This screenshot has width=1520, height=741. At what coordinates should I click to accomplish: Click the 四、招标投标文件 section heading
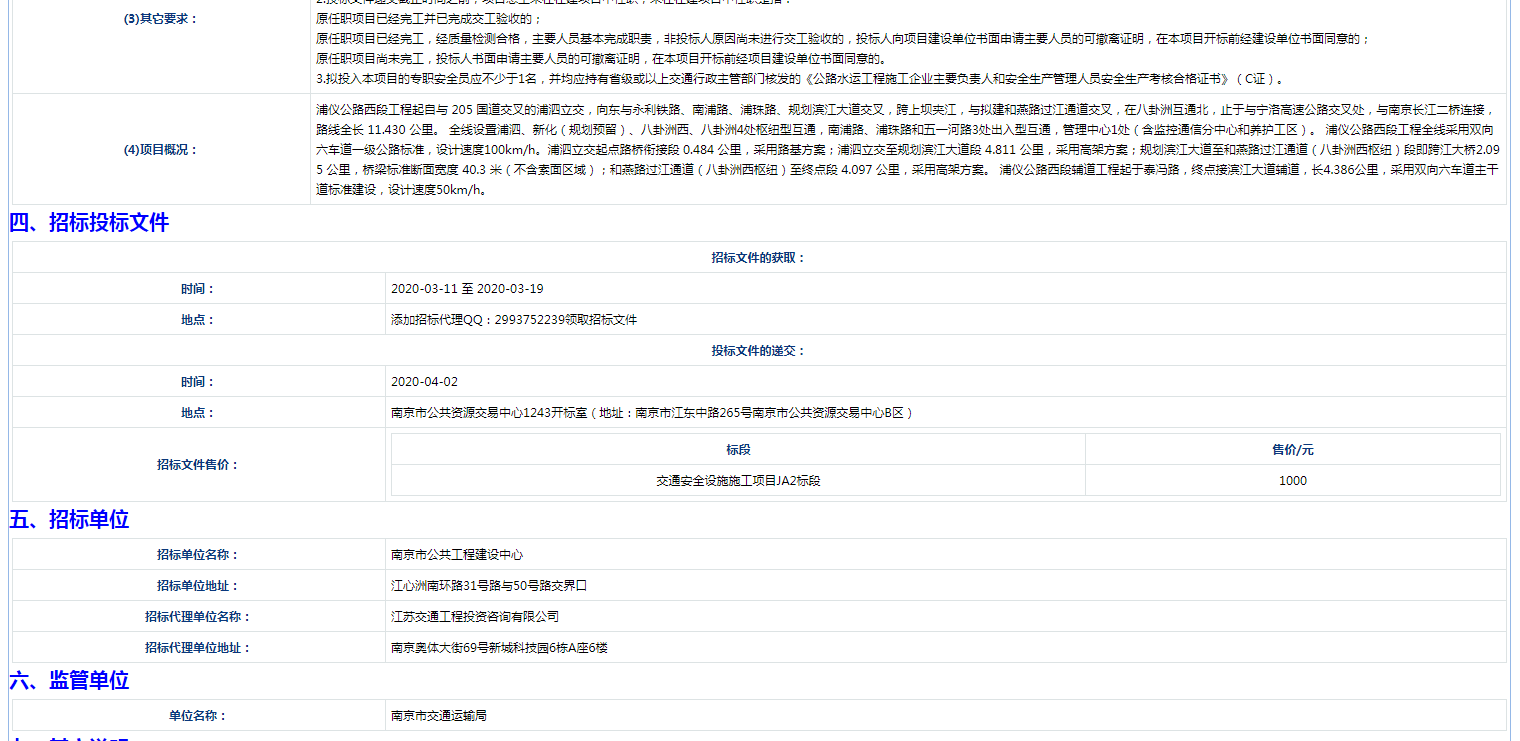pos(89,223)
